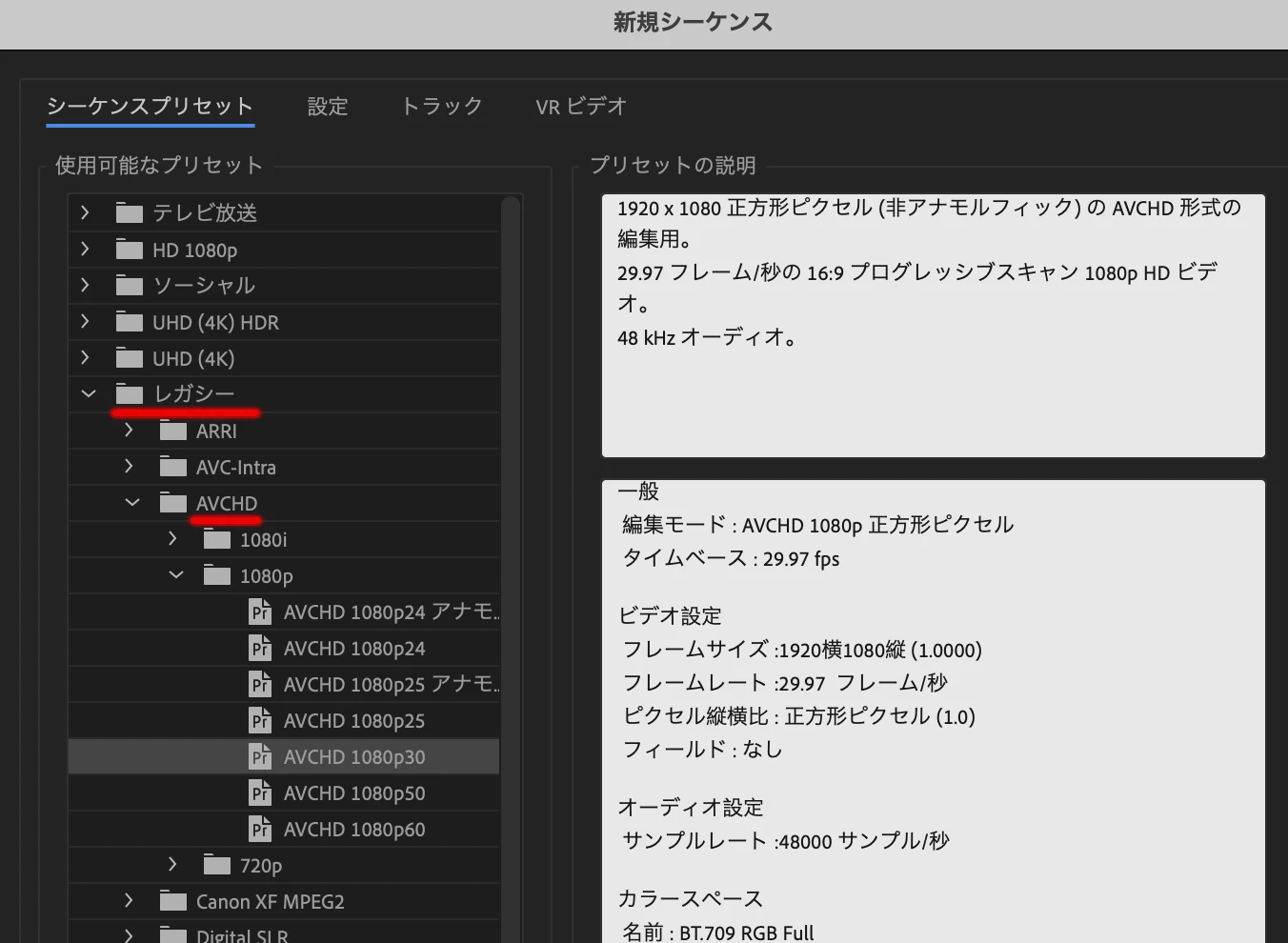Click the ソーシャル folder icon
This screenshot has height=943, width=1288.
point(129,285)
